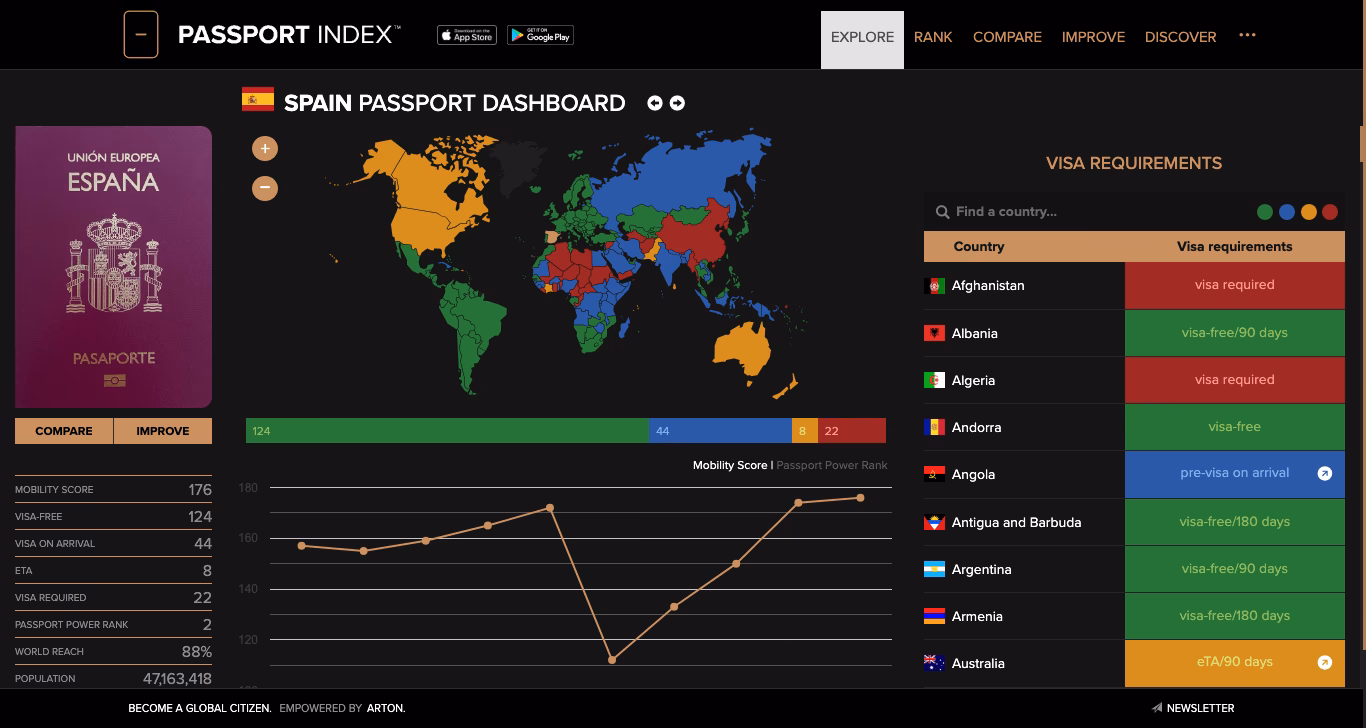Sort by Visa requirements column header

[1234, 246]
